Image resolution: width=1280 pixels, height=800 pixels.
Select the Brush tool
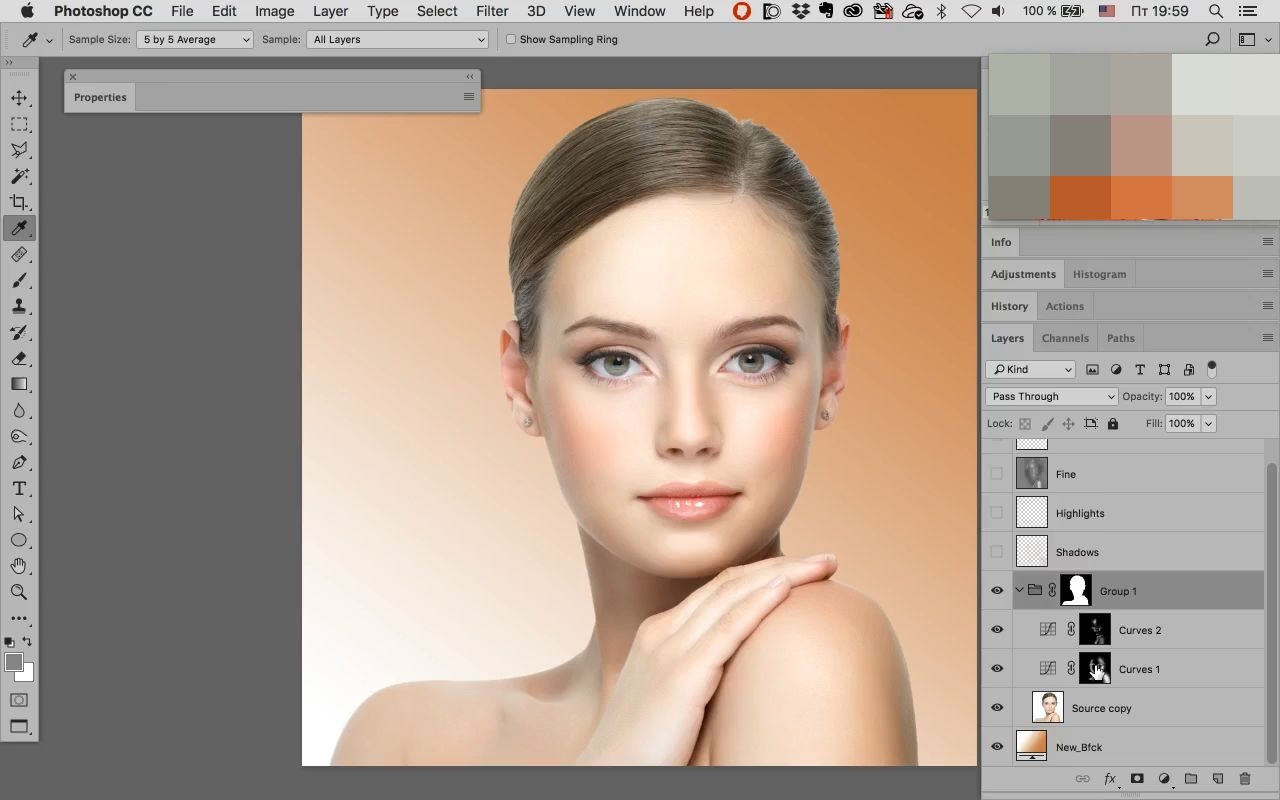[x=19, y=281]
